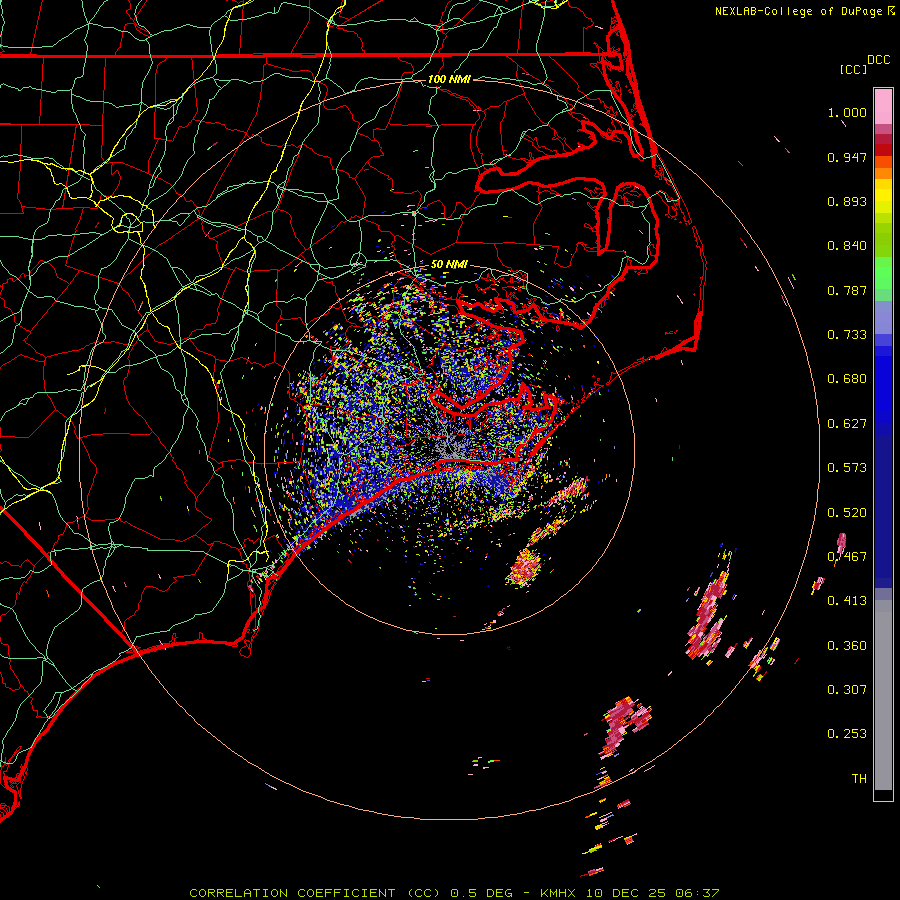
Task: Click the DCC label above the color bar
Action: [x=878, y=60]
